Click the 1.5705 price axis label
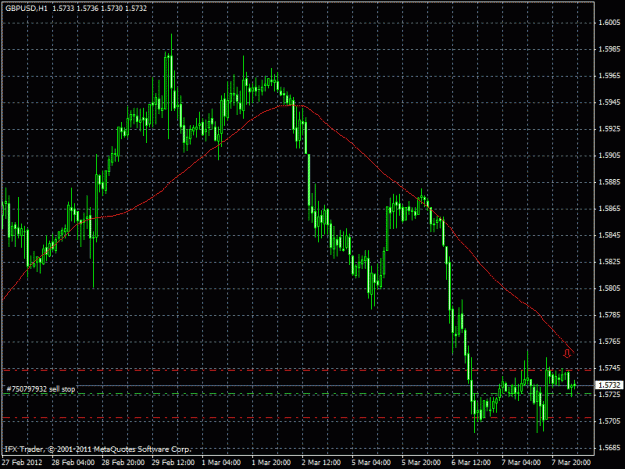The image size is (625, 469). pos(609,421)
